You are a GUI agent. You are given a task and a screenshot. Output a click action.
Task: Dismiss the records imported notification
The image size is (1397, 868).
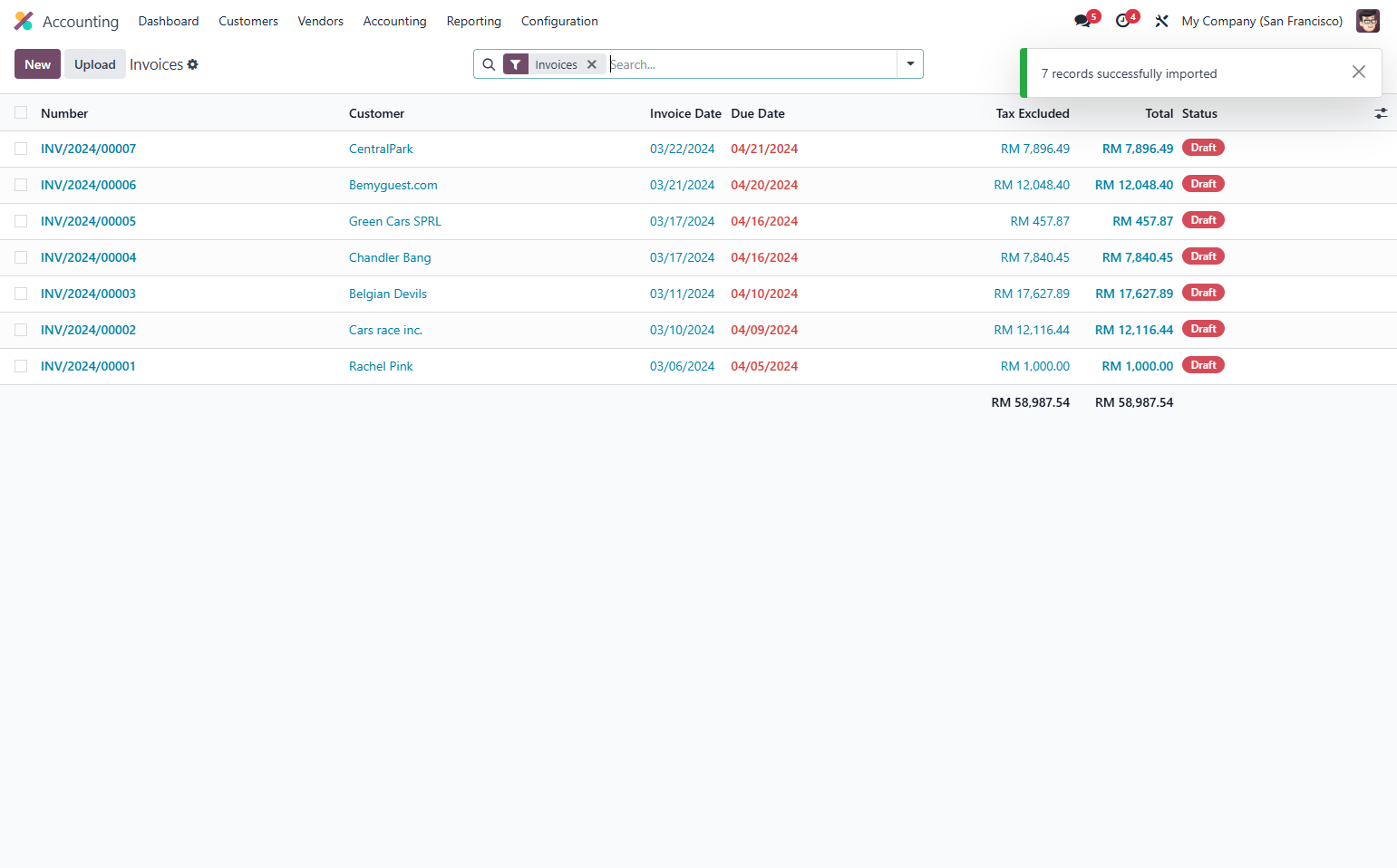(1358, 72)
